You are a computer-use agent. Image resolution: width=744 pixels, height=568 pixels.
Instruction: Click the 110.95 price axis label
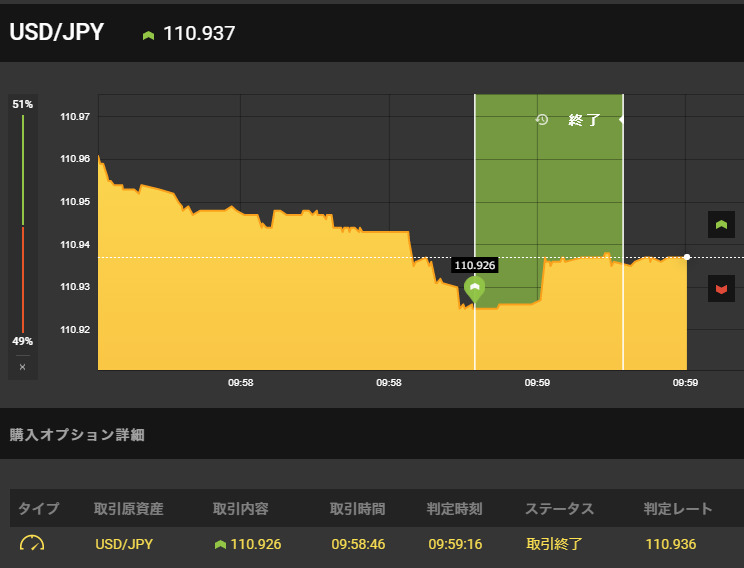(75, 202)
